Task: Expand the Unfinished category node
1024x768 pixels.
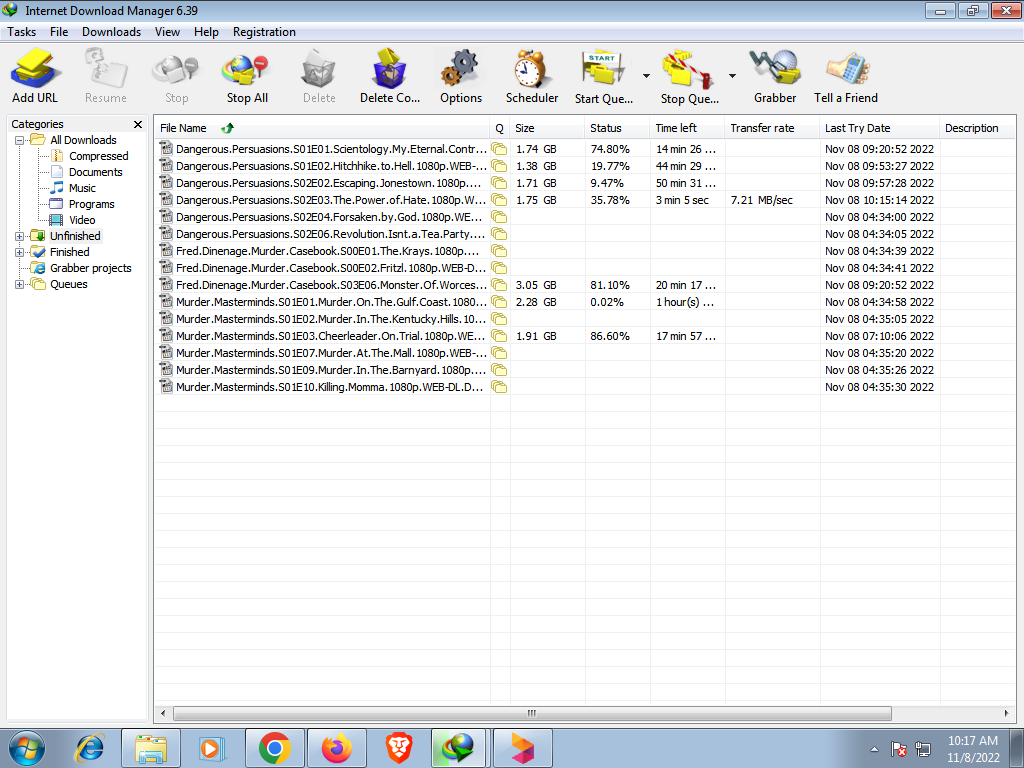Action: [20, 236]
